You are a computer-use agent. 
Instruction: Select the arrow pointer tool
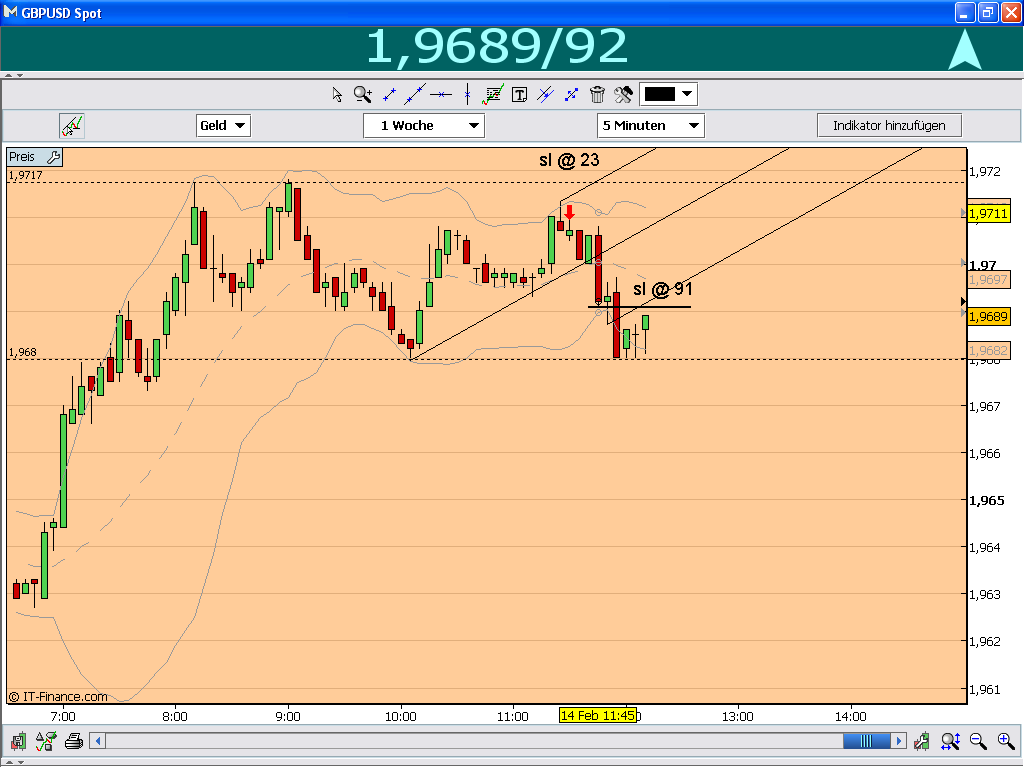(x=337, y=95)
